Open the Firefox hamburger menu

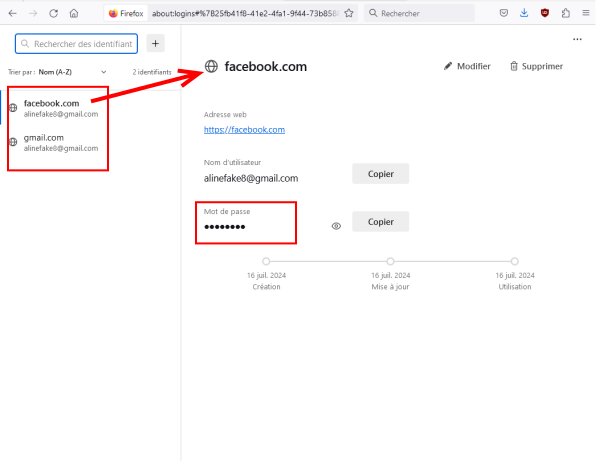pyautogui.click(x=585, y=13)
